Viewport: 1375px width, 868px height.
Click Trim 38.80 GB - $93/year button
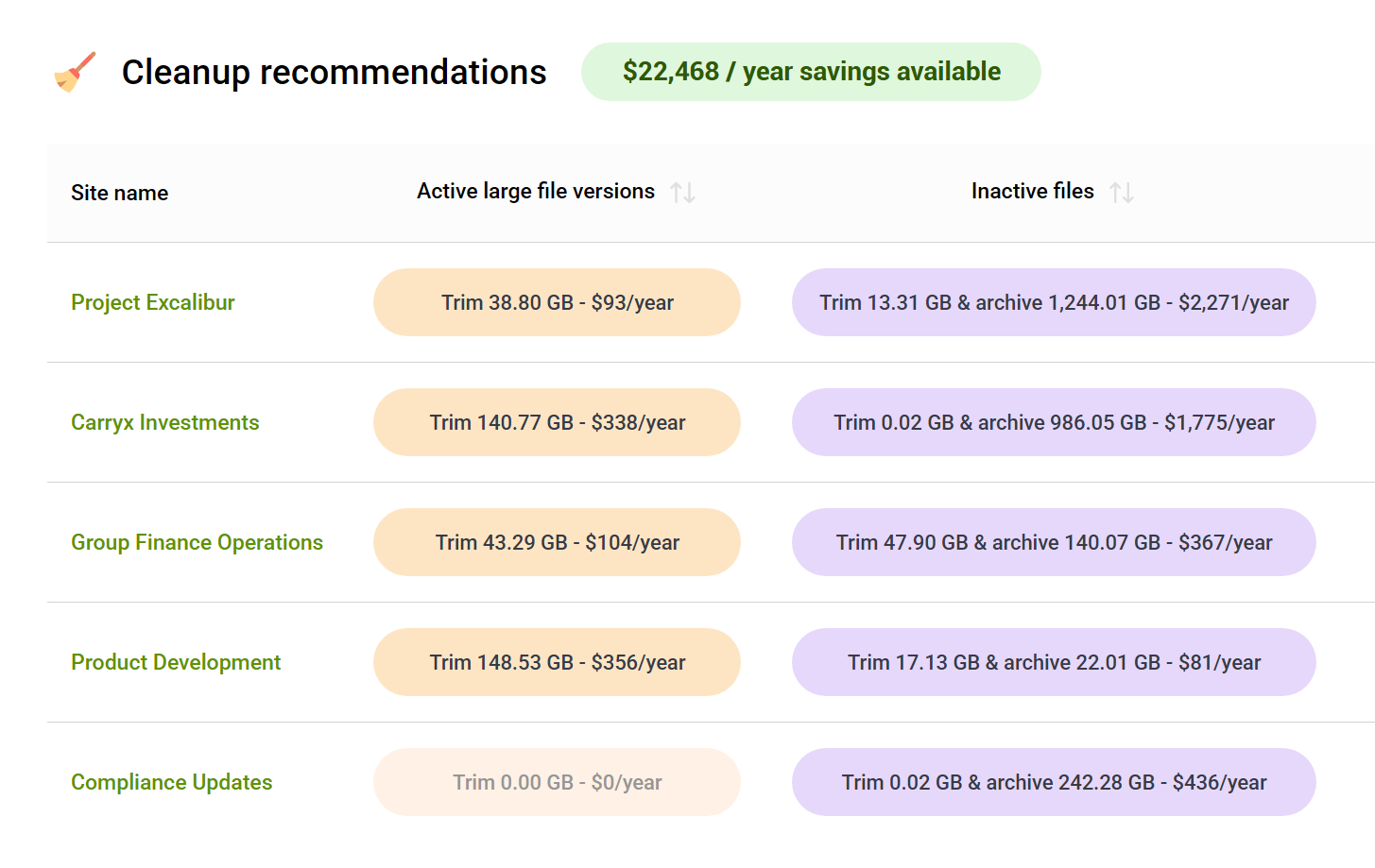[x=557, y=302]
